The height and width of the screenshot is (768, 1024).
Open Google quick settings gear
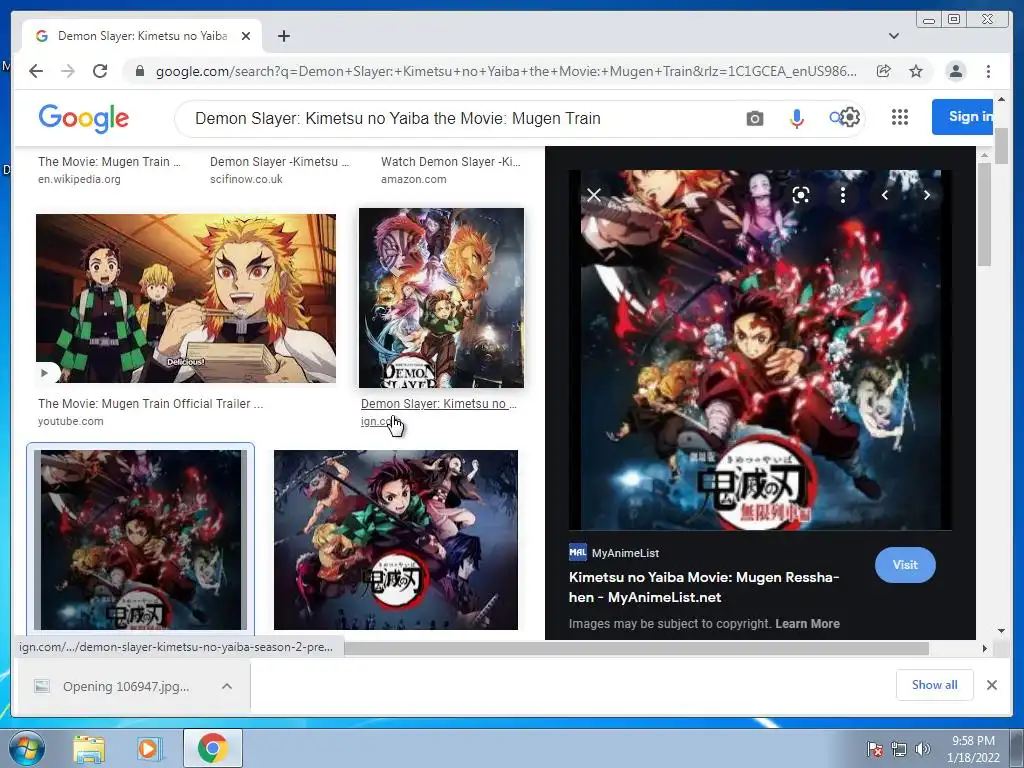point(850,118)
